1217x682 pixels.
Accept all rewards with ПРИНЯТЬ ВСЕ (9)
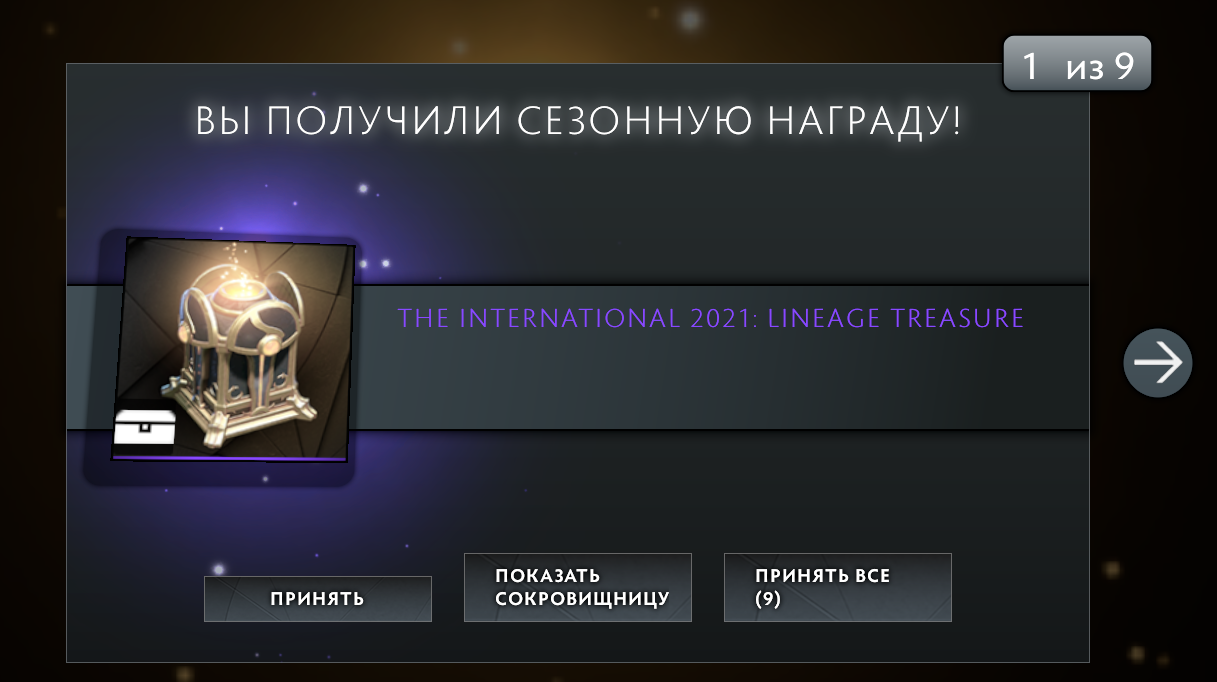point(838,588)
